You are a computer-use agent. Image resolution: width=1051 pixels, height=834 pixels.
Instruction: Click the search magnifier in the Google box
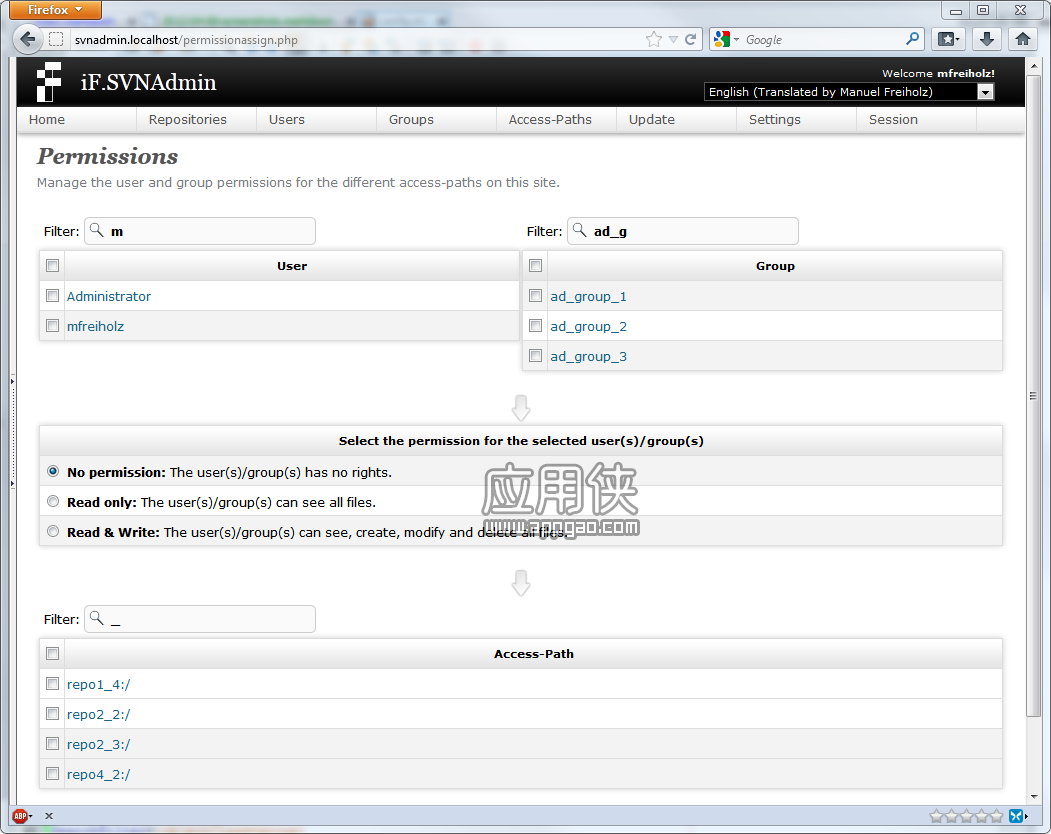(912, 39)
